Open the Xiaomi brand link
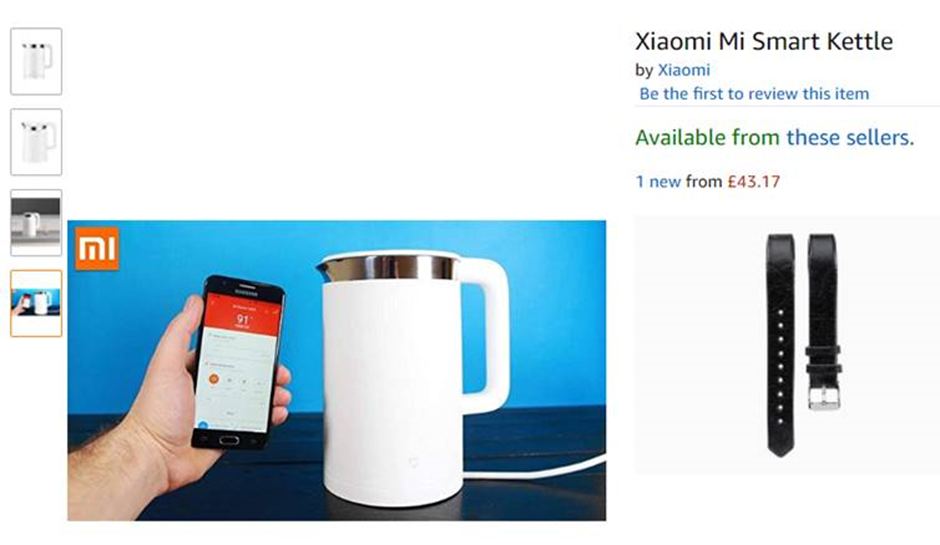The width and height of the screenshot is (940, 545). tap(684, 70)
